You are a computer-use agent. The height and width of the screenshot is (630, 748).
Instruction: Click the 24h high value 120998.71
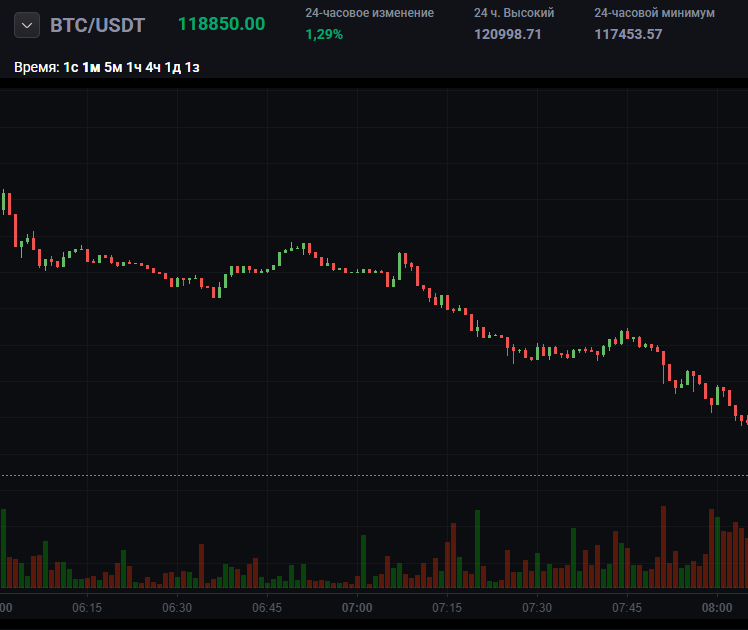[x=508, y=34]
